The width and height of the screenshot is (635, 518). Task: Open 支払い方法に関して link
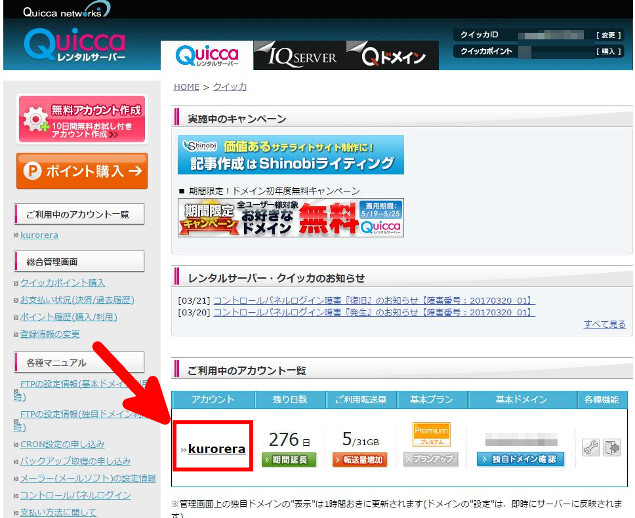58,512
